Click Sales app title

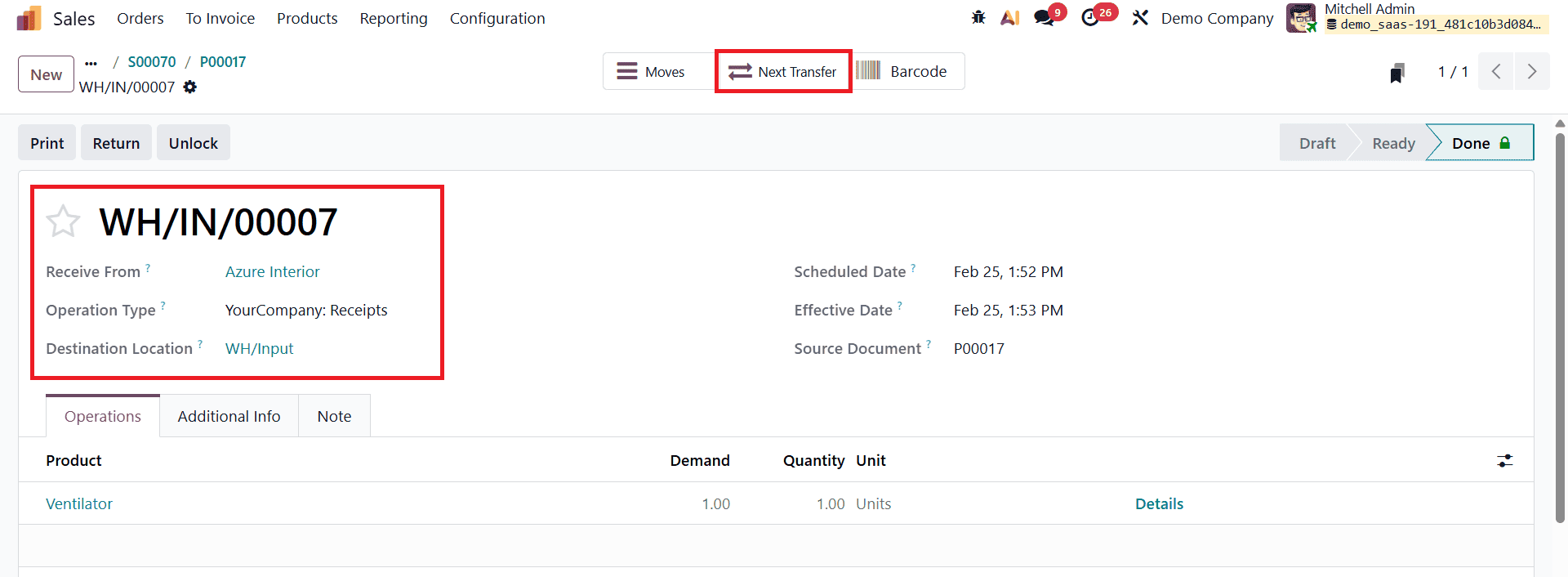(74, 18)
